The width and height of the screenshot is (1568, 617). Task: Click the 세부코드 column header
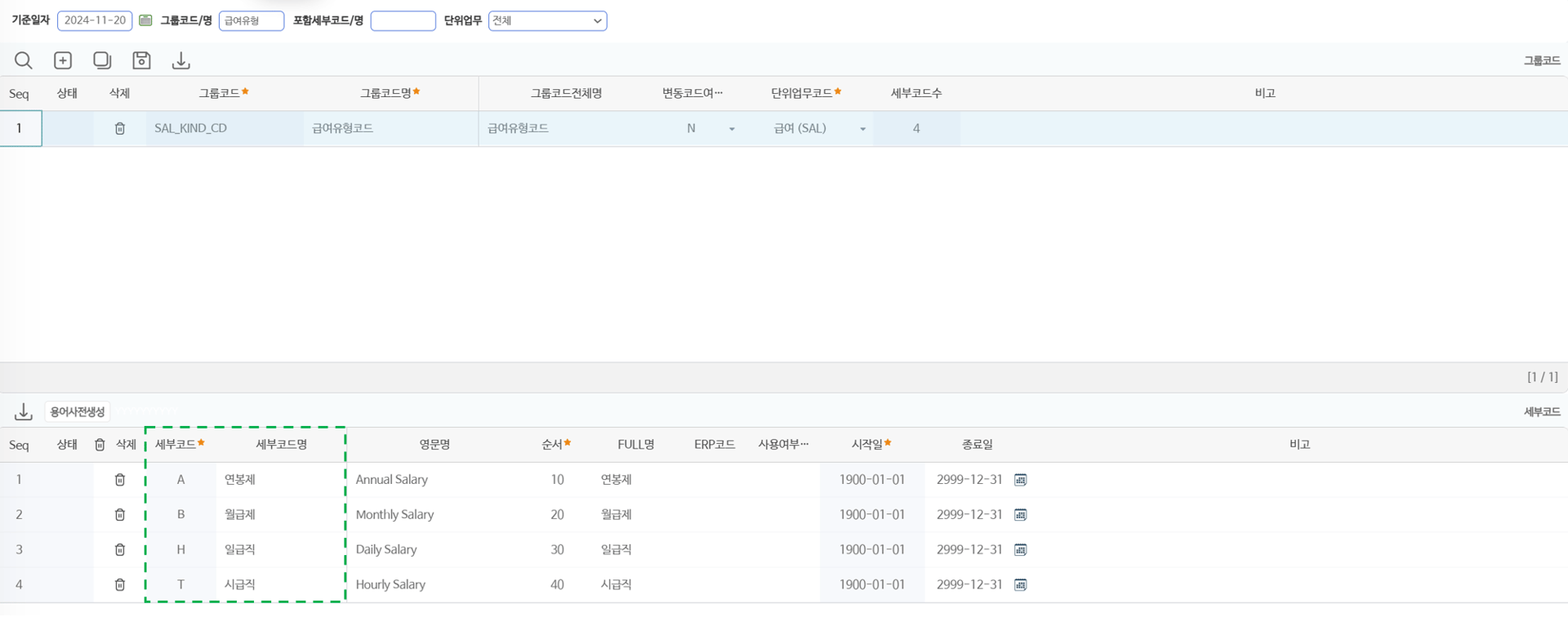click(x=180, y=445)
